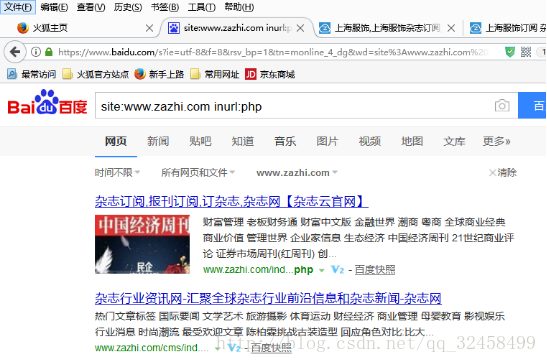Click the green shield icon in address bar
The width and height of the screenshot is (547, 363).
pyautogui.click(x=510, y=52)
